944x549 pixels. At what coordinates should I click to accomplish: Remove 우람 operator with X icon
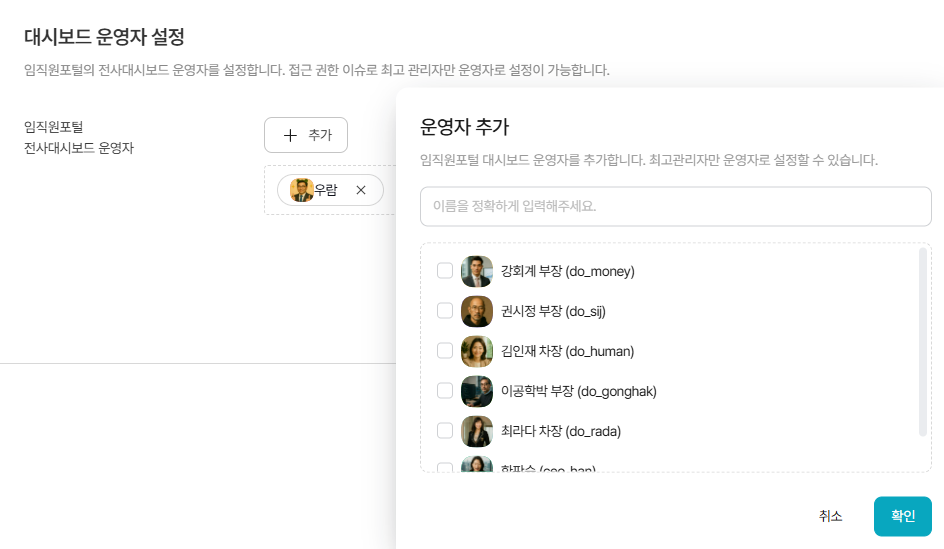(361, 190)
